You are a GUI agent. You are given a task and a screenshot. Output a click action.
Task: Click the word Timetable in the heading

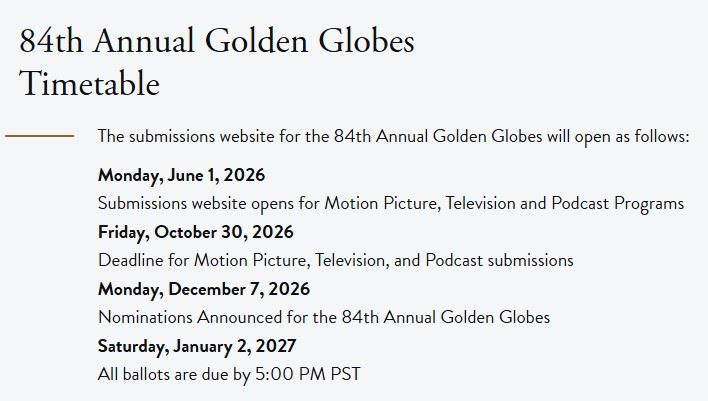tap(89, 84)
